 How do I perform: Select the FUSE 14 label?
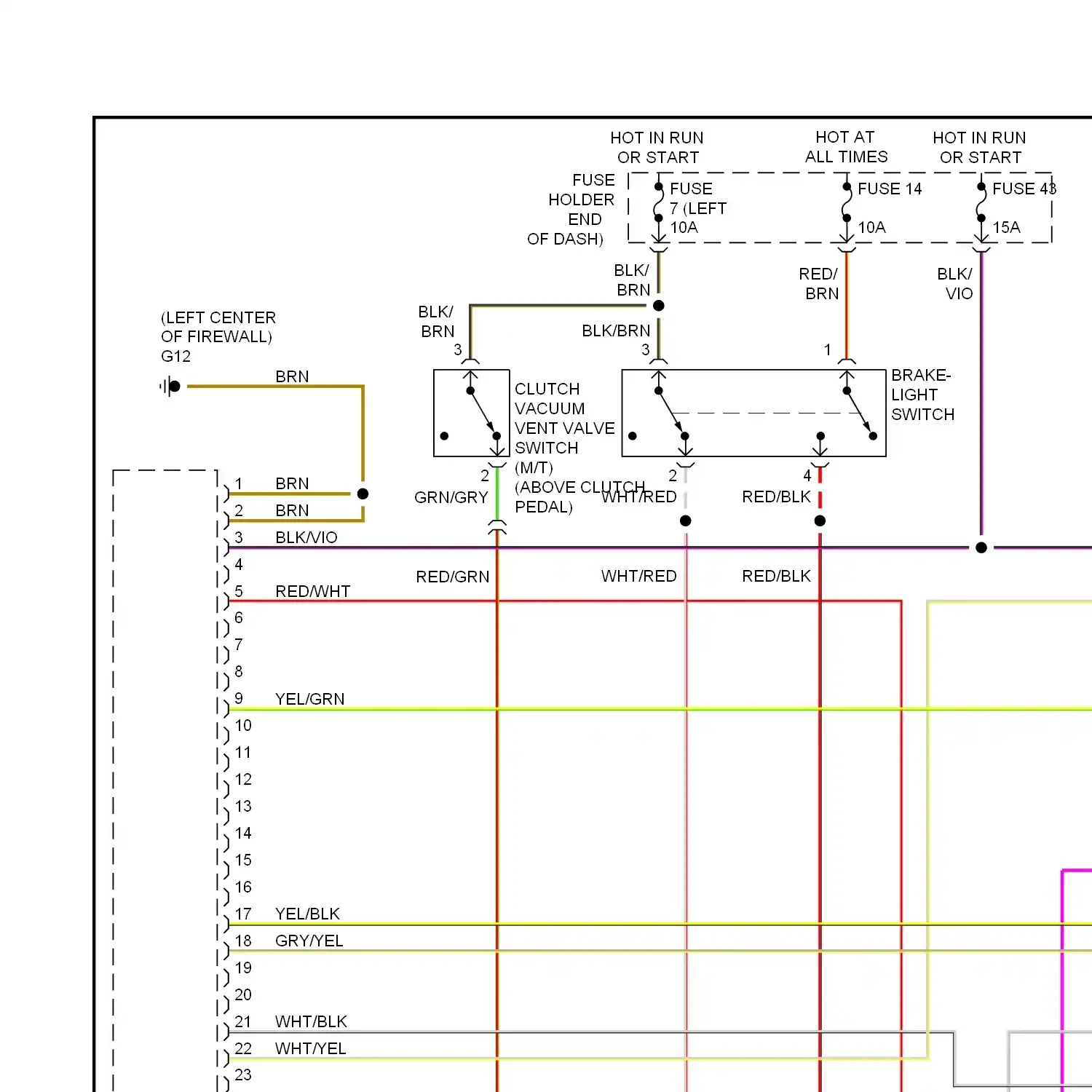pos(890,189)
